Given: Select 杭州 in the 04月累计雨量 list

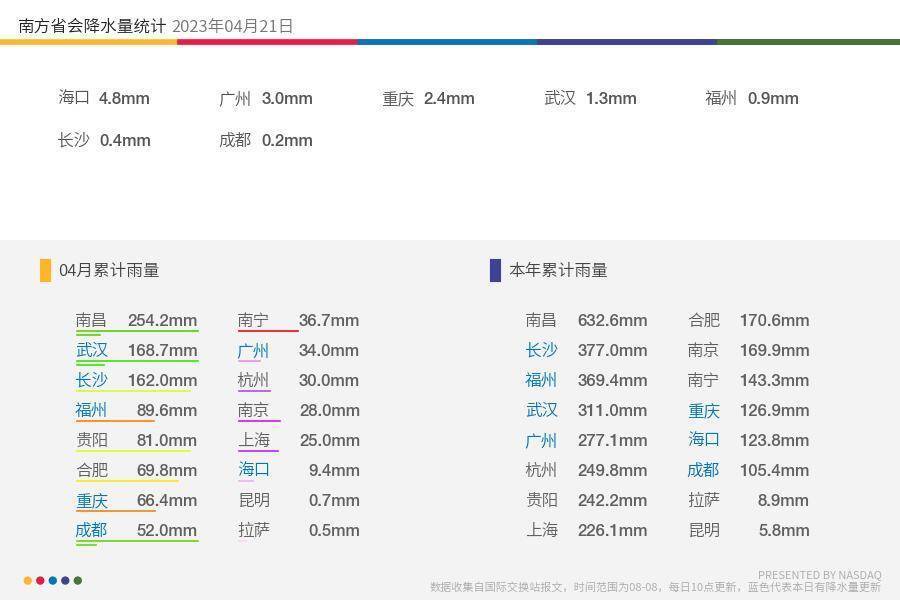Looking at the screenshot, I should [x=253, y=380].
